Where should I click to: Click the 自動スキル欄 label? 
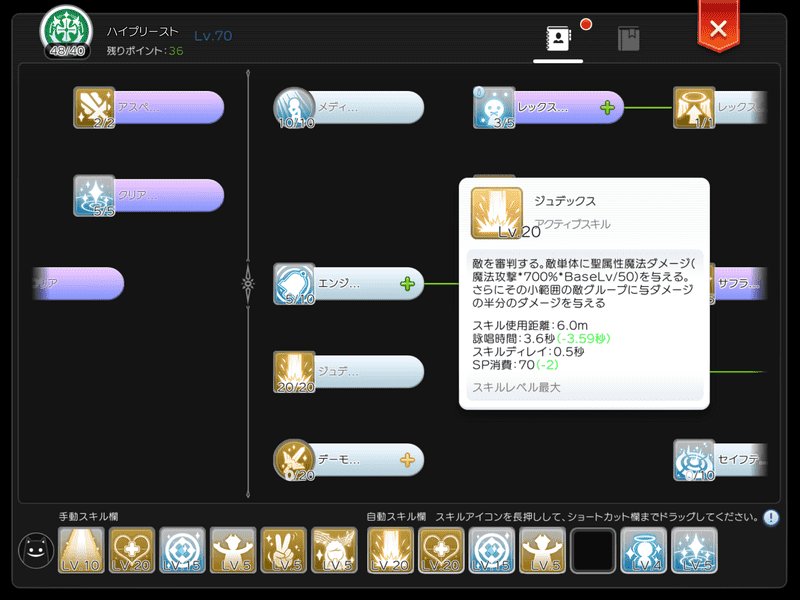396,517
